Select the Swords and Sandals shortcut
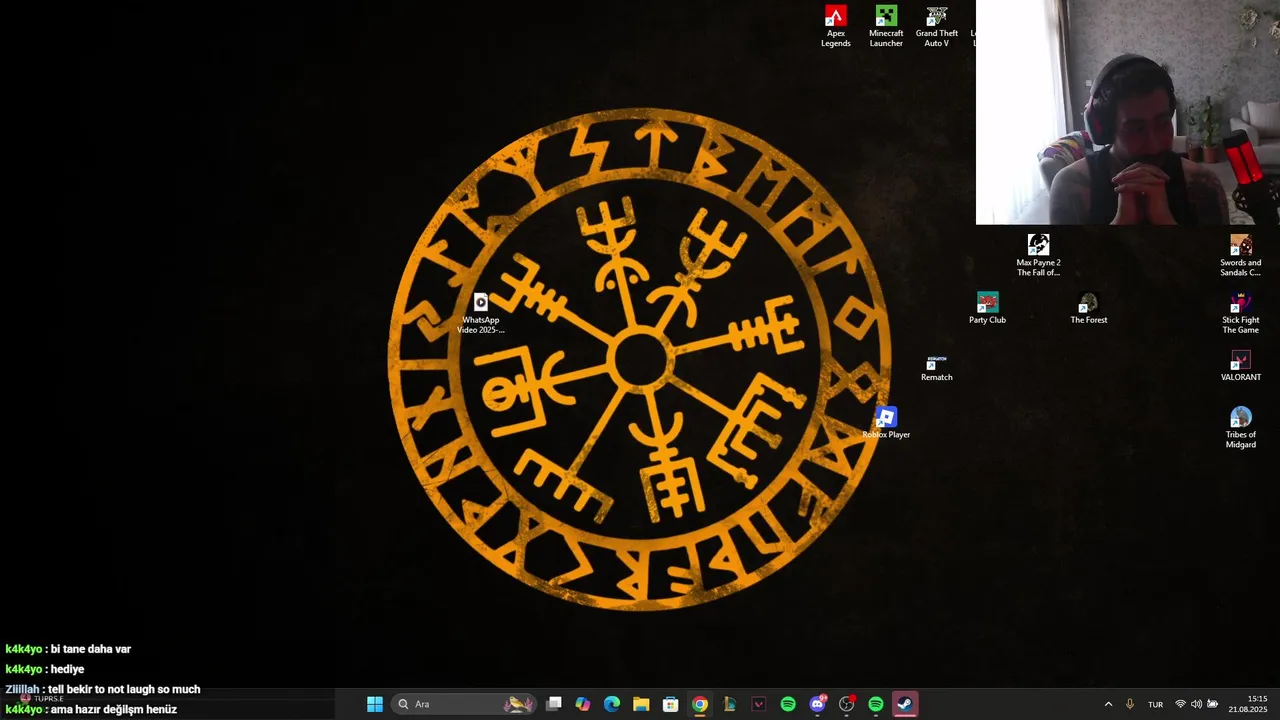Screen dimensions: 1280x720 [1240, 255]
